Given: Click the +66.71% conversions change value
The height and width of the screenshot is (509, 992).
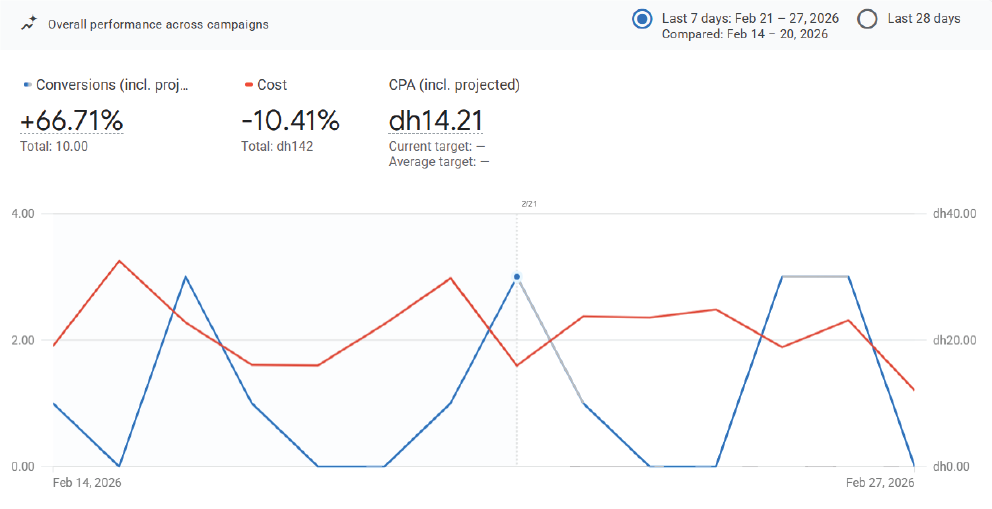Looking at the screenshot, I should coord(72,122).
